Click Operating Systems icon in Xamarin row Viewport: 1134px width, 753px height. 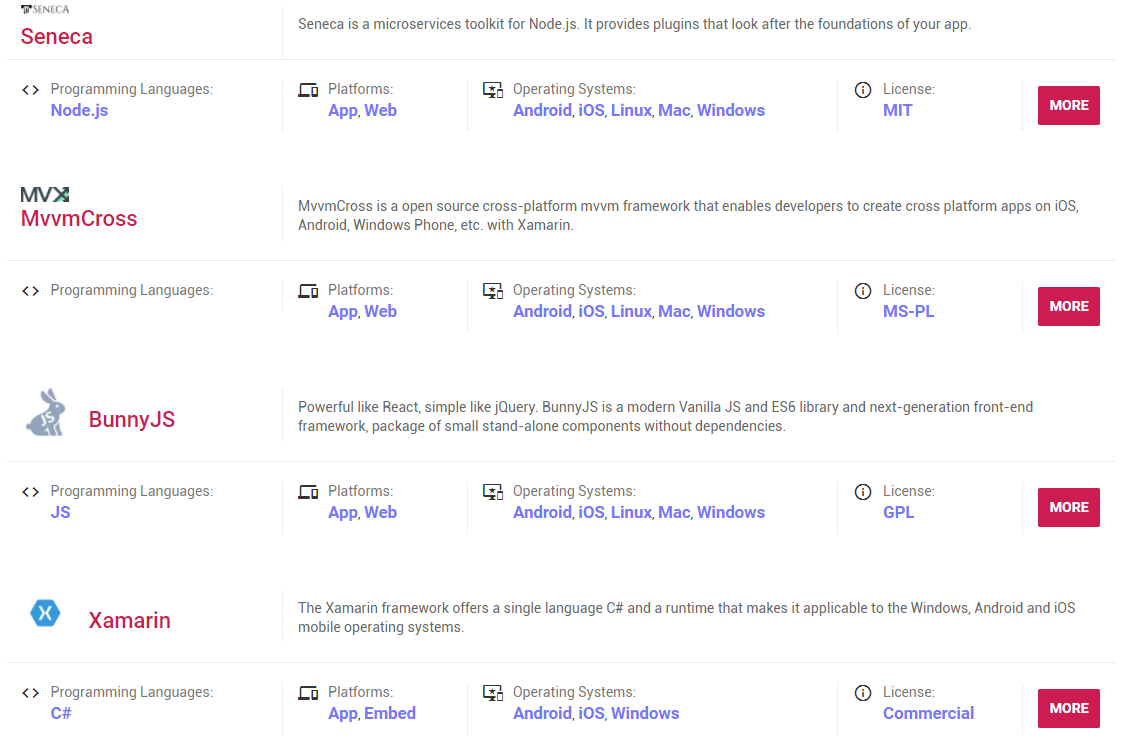[x=493, y=693]
